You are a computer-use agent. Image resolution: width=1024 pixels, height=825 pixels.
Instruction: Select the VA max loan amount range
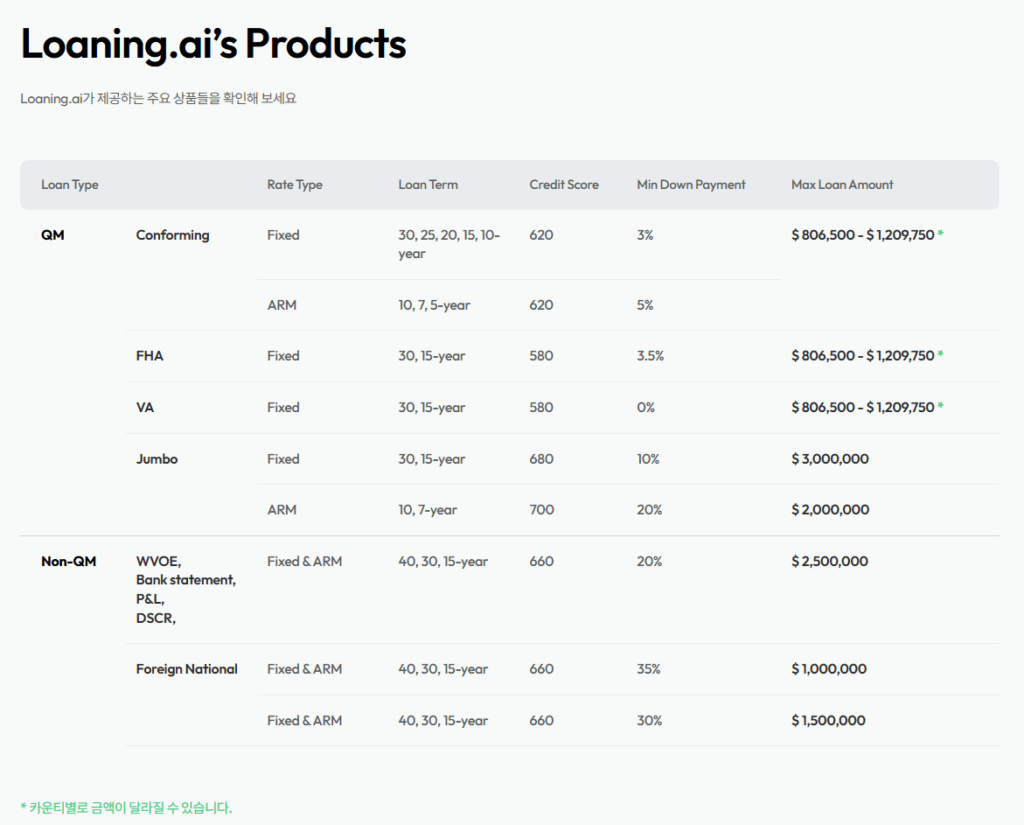pos(867,408)
